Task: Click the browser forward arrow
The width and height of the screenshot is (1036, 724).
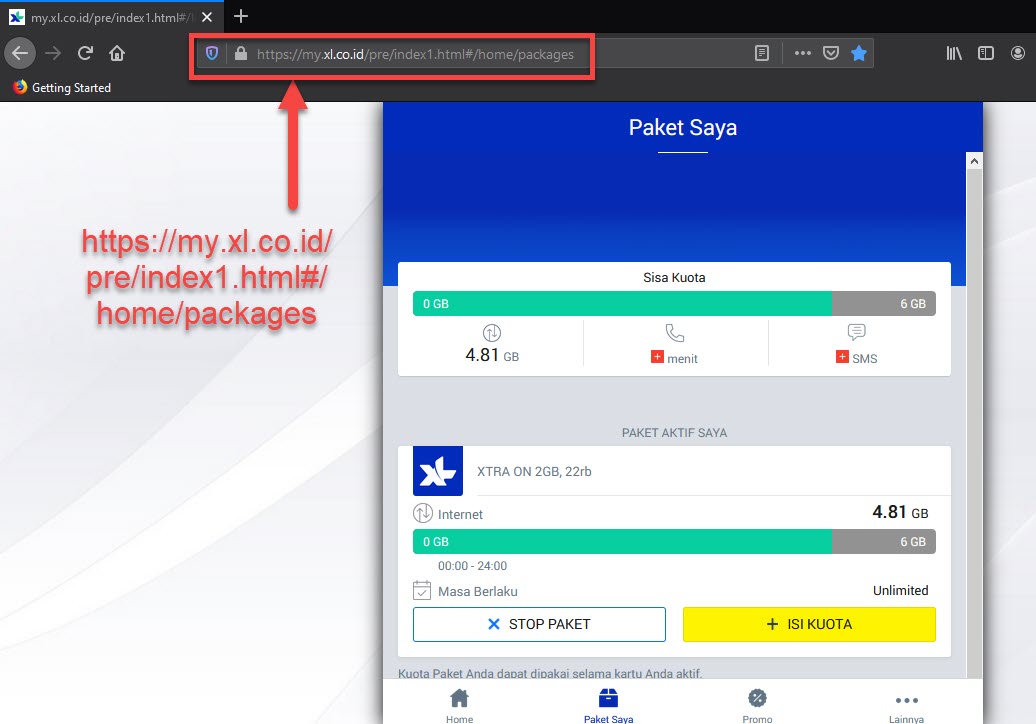Action: point(53,53)
